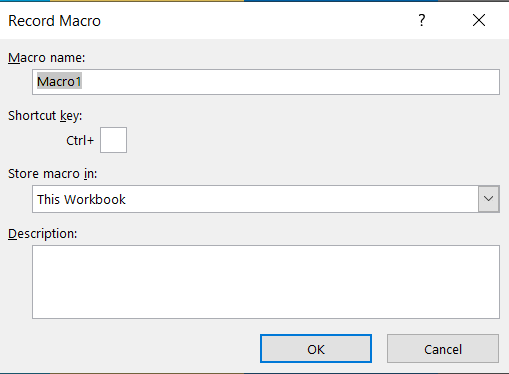Confirm recording with the OK button
Screen dimensions: 509x374
point(316,349)
